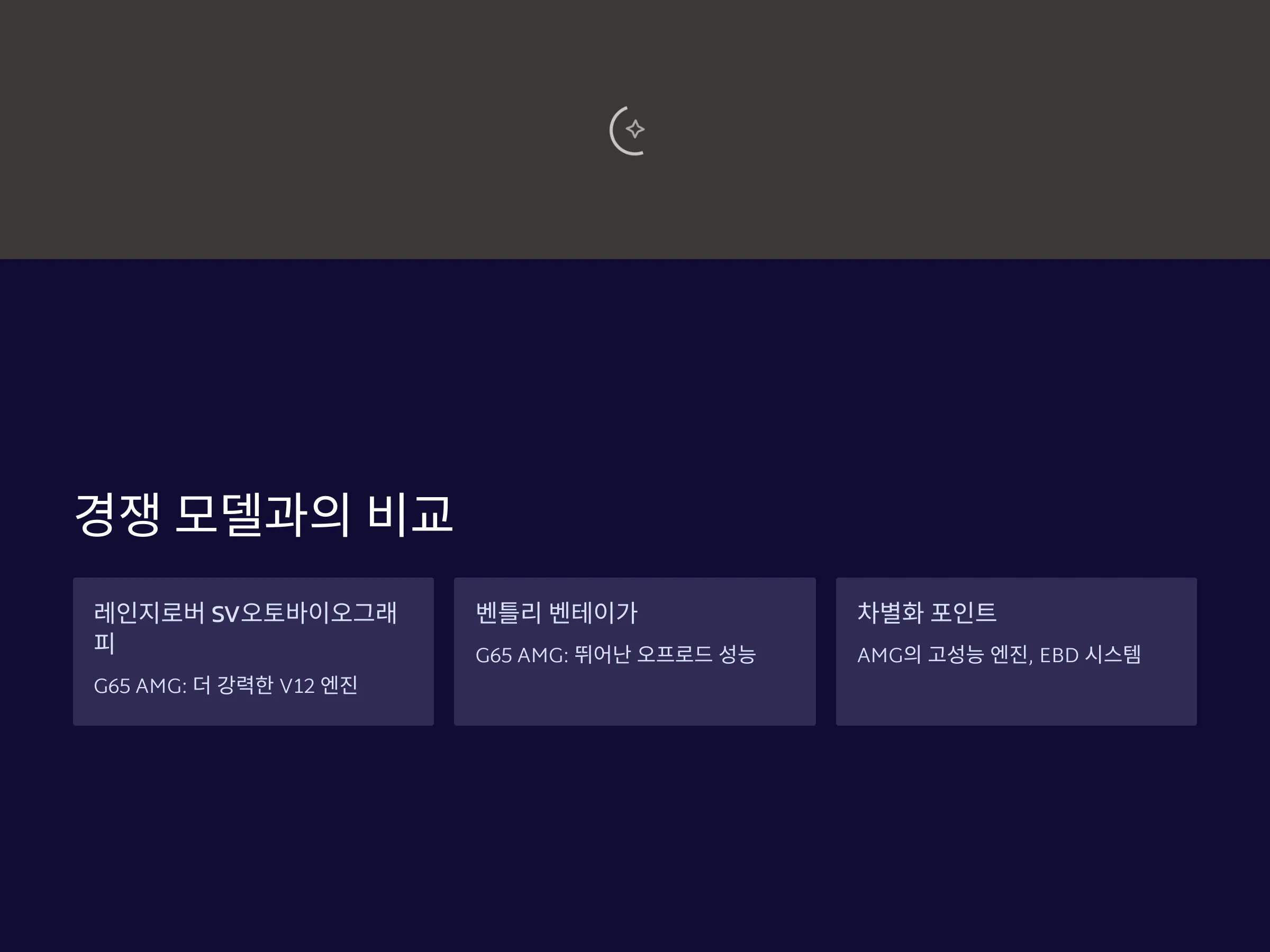Image resolution: width=1270 pixels, height=952 pixels.
Task: Click the text G65 AMG: 뛰어난 오프로드 성능
Action: [x=615, y=654]
